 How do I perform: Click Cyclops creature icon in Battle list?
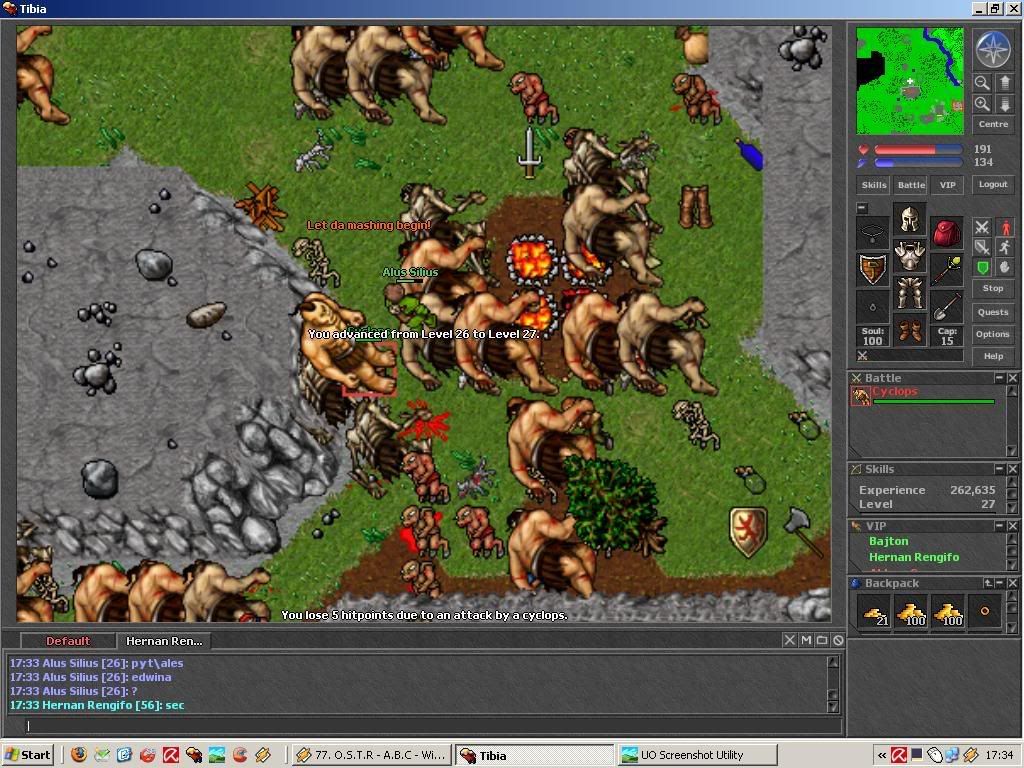click(x=861, y=396)
